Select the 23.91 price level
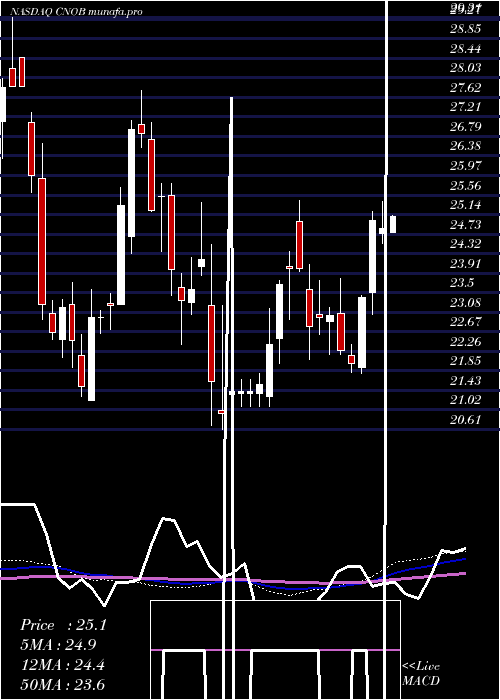The height and width of the screenshot is (700, 500). 466,263
